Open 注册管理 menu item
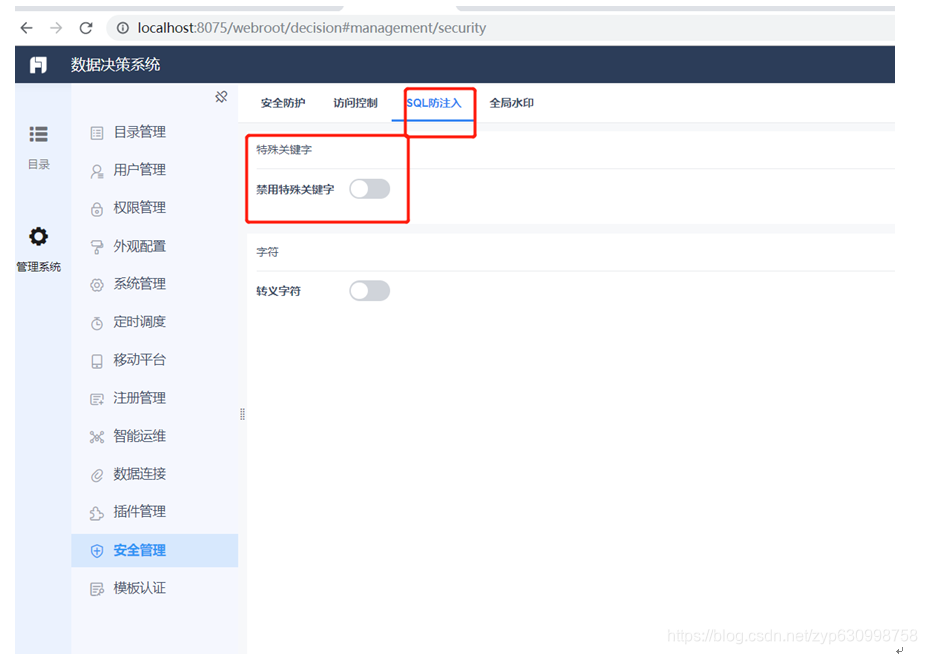927x654 pixels. [155, 398]
